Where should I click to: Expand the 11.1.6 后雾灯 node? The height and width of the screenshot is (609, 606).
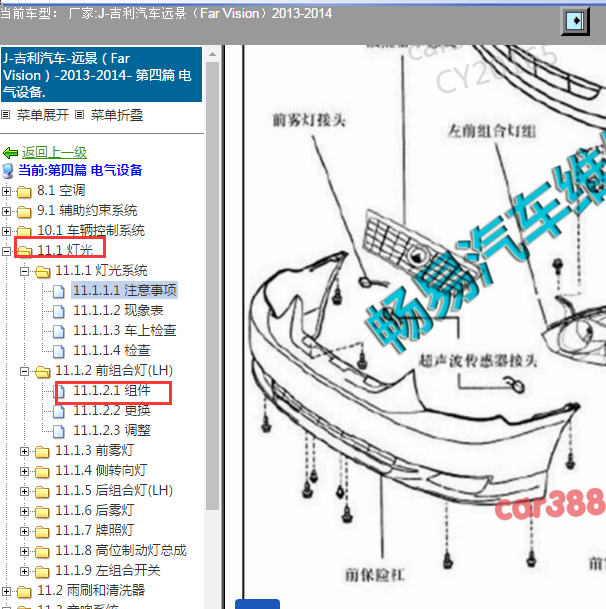pyautogui.click(x=24, y=511)
